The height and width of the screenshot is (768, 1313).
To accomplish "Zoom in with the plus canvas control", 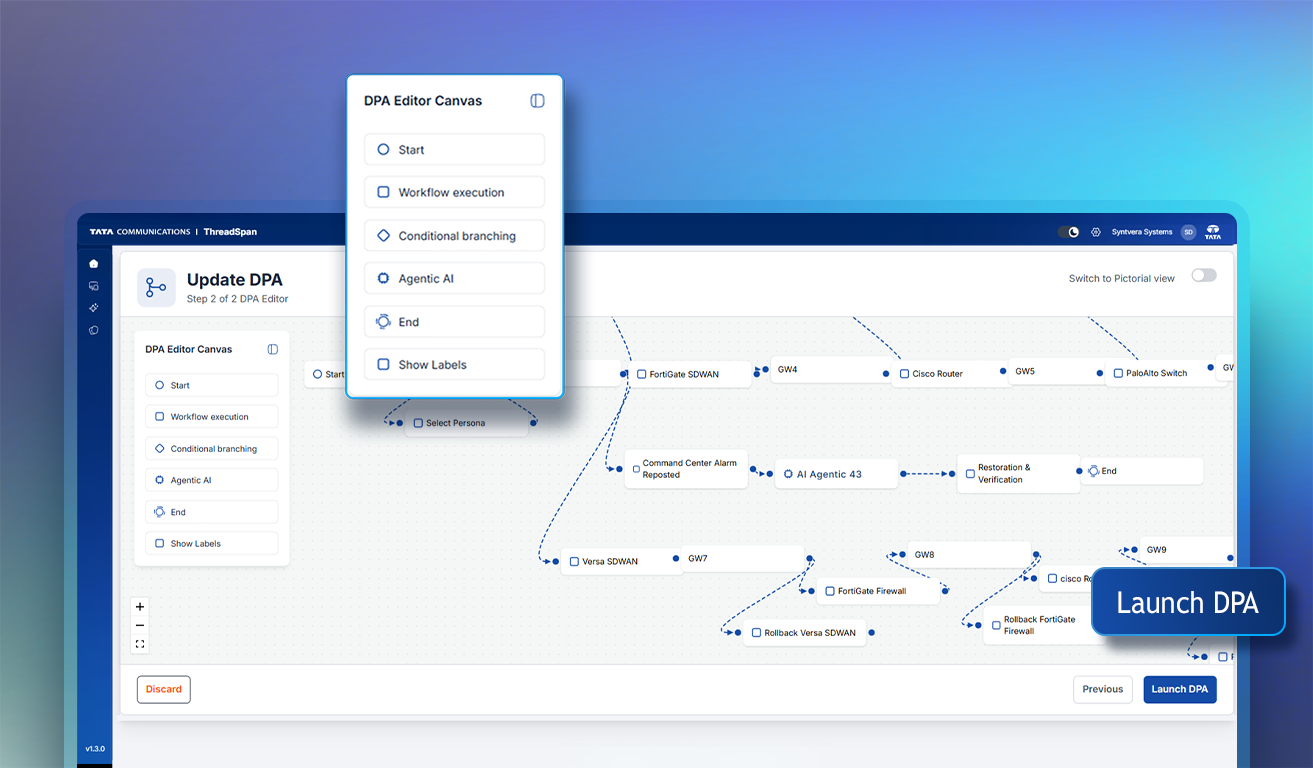I will tap(140, 607).
